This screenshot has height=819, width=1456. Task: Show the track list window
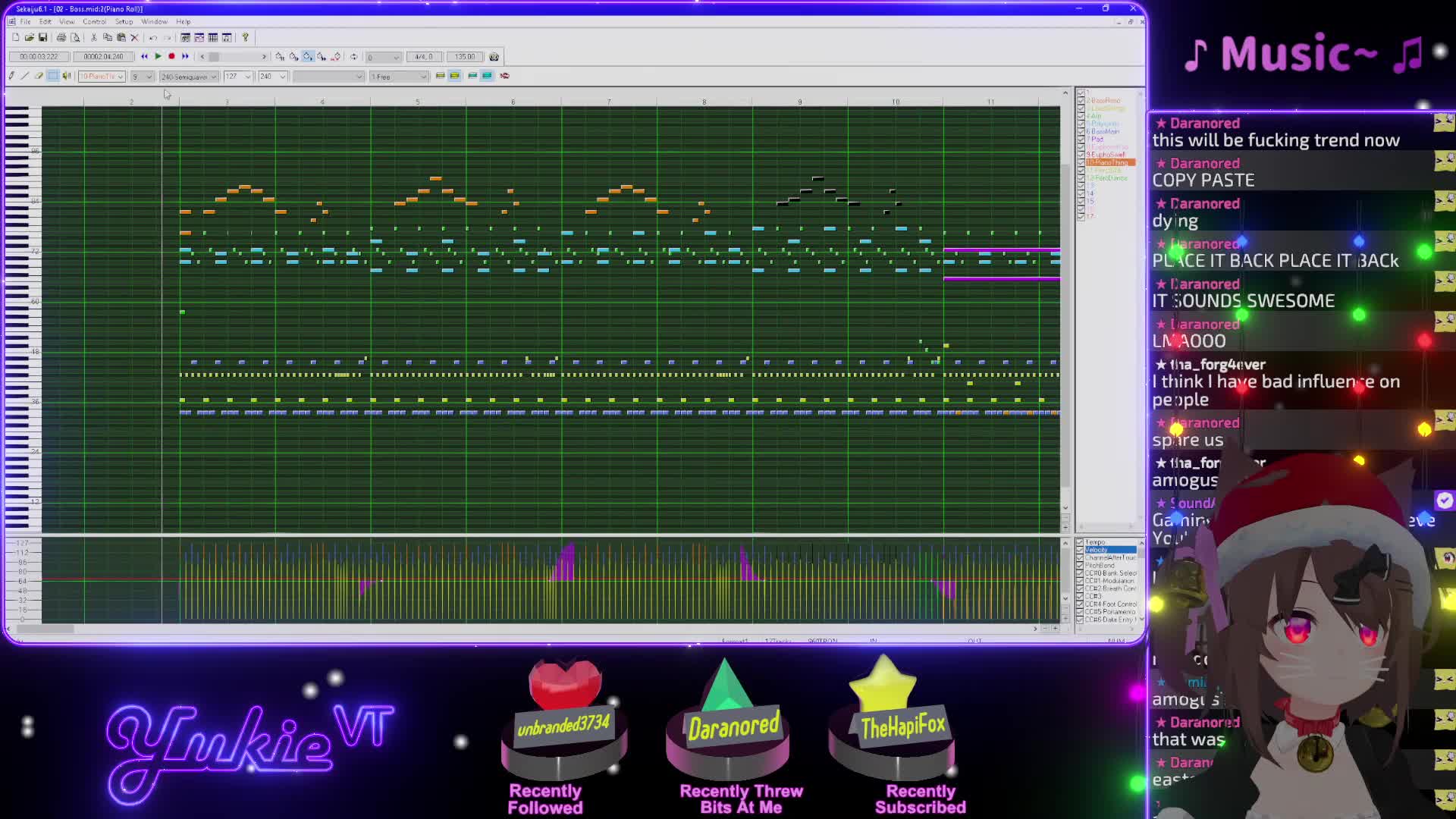click(186, 37)
